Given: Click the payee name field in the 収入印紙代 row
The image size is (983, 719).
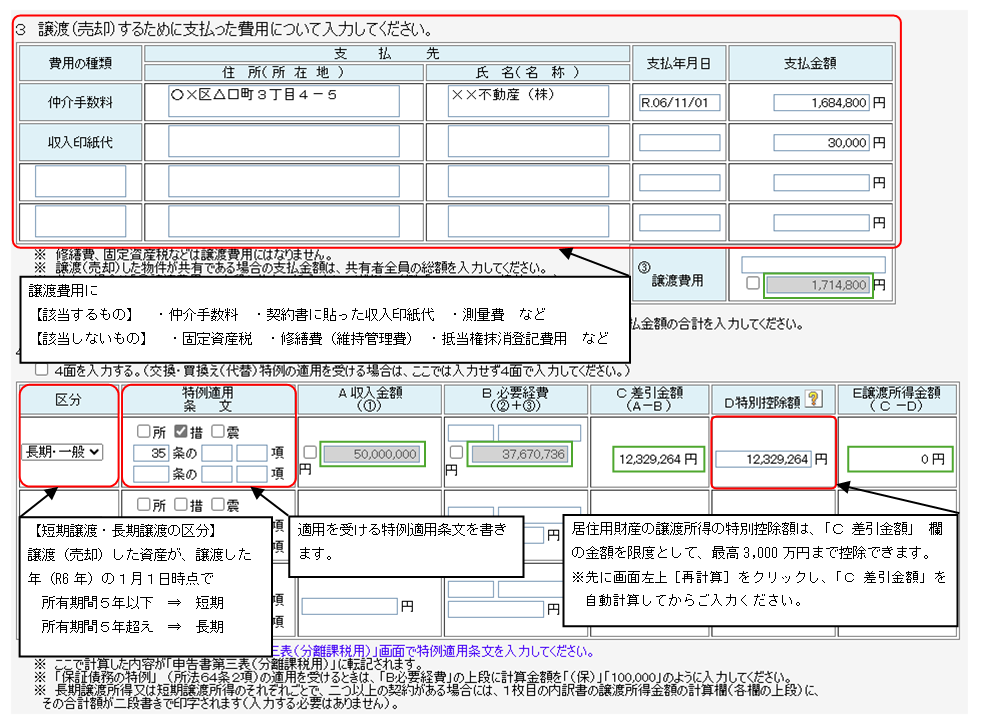Looking at the screenshot, I should click(x=528, y=141).
